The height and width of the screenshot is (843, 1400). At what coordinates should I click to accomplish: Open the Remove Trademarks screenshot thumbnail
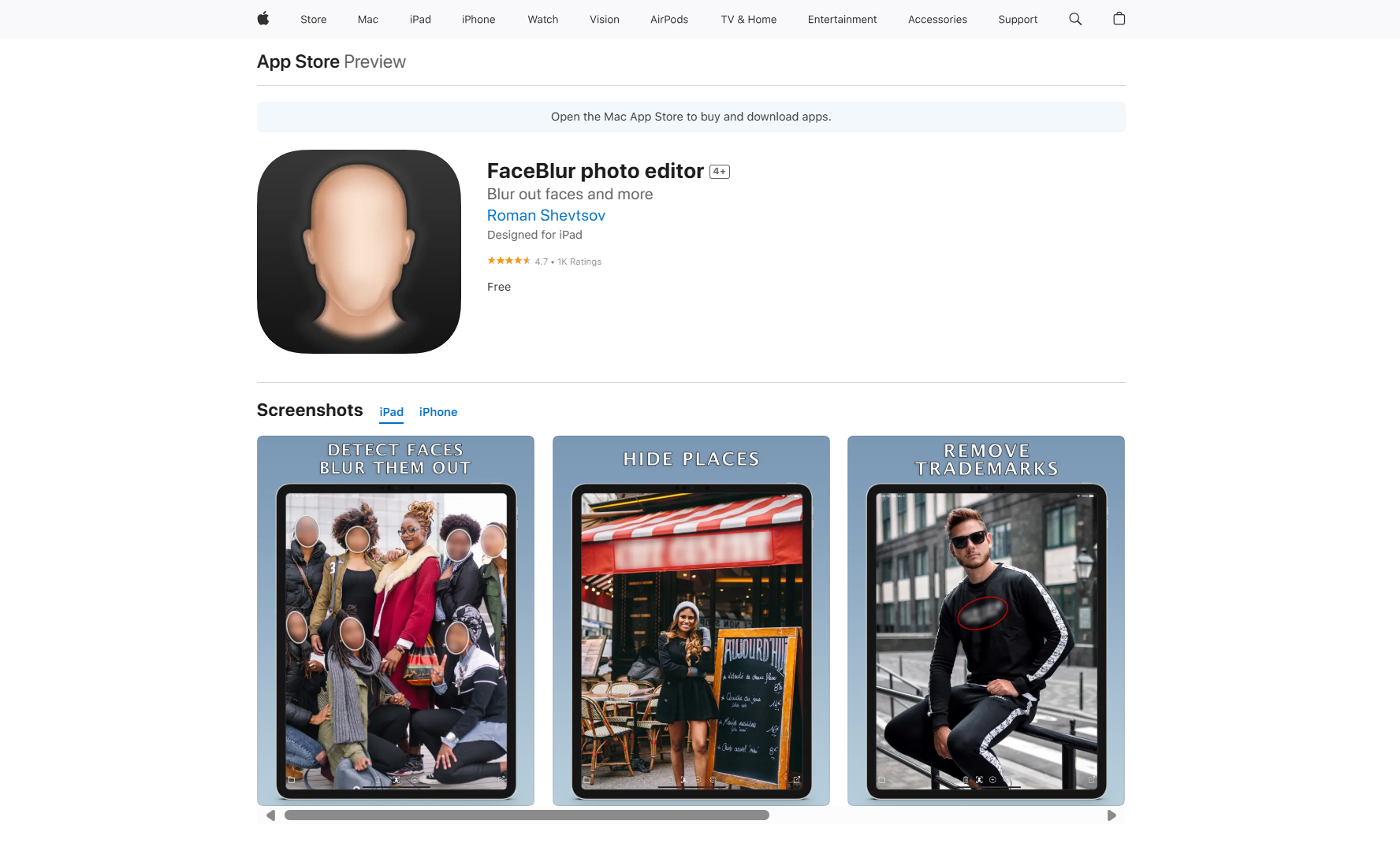tap(986, 621)
